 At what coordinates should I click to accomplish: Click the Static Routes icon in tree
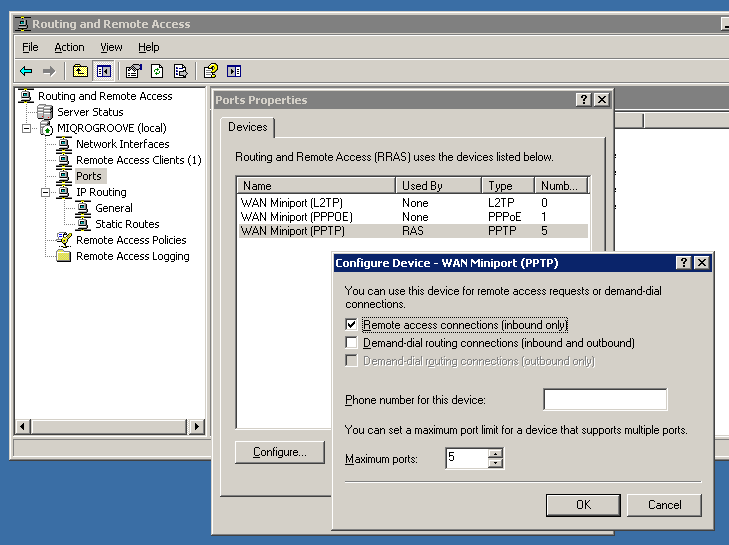tap(83, 224)
